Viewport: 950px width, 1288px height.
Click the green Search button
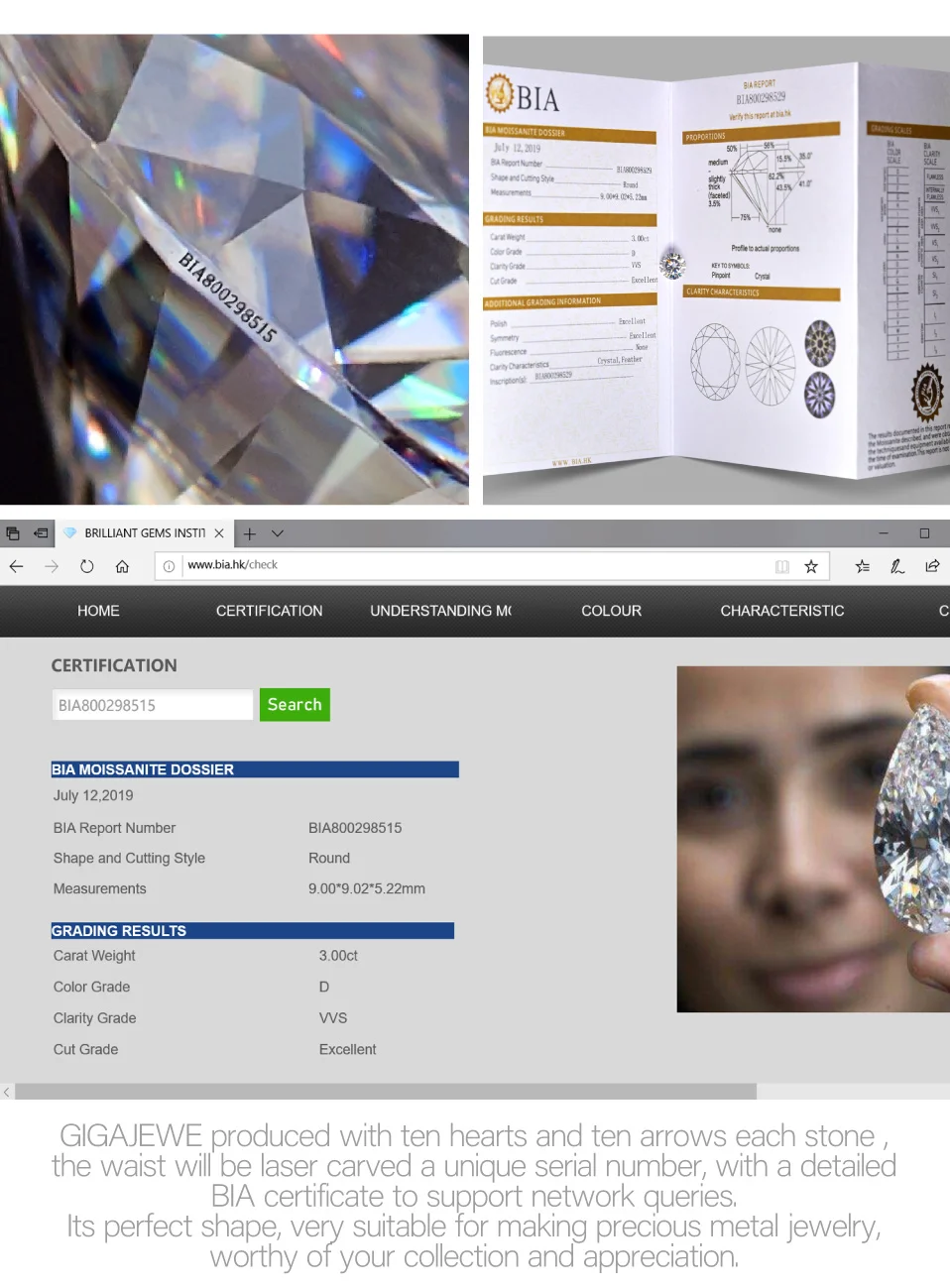coord(295,705)
